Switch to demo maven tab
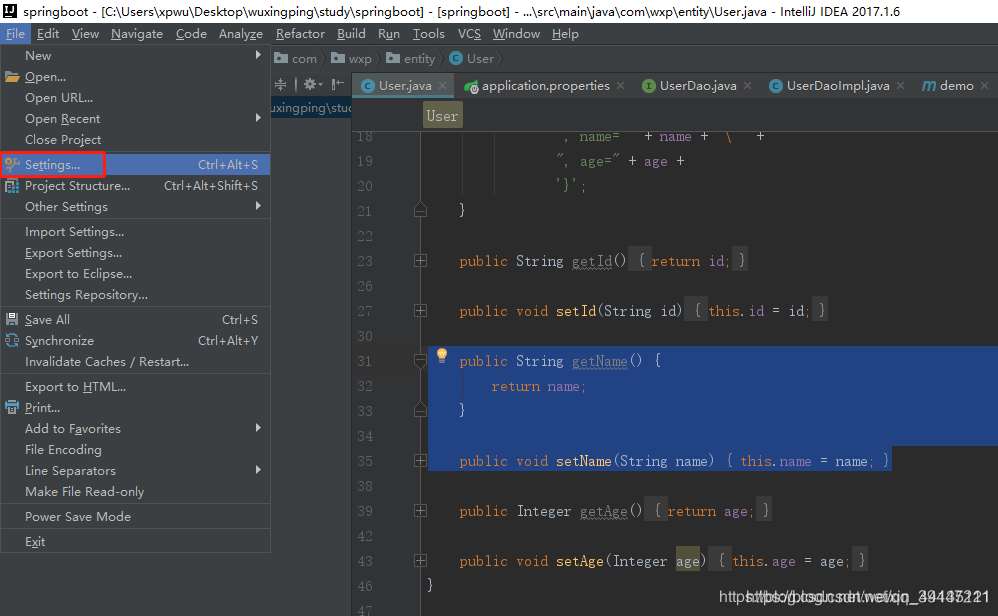Viewport: 998px width, 616px height. (956, 85)
